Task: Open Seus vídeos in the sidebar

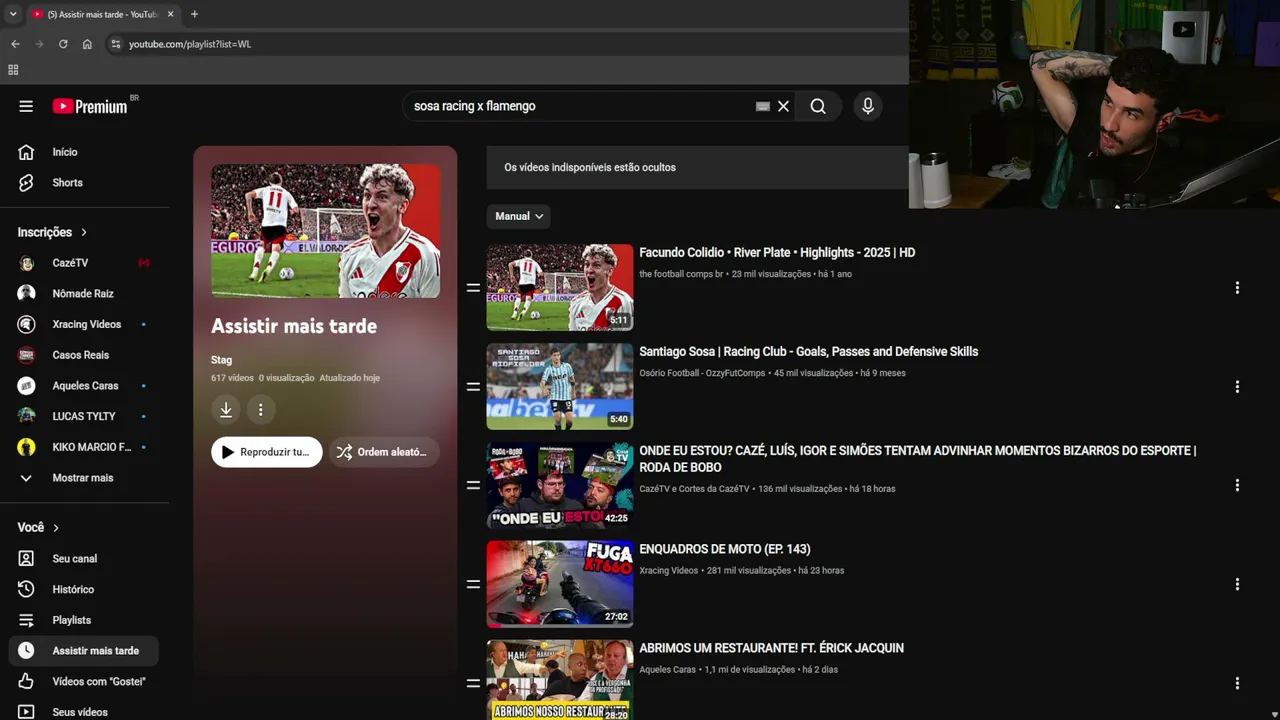Action: coord(83,712)
